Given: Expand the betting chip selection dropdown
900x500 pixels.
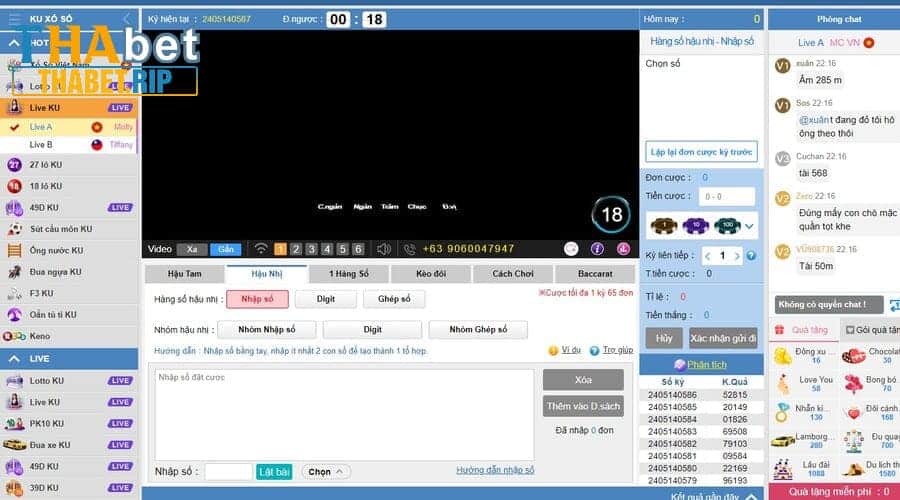Looking at the screenshot, I should pyautogui.click(x=750, y=225).
